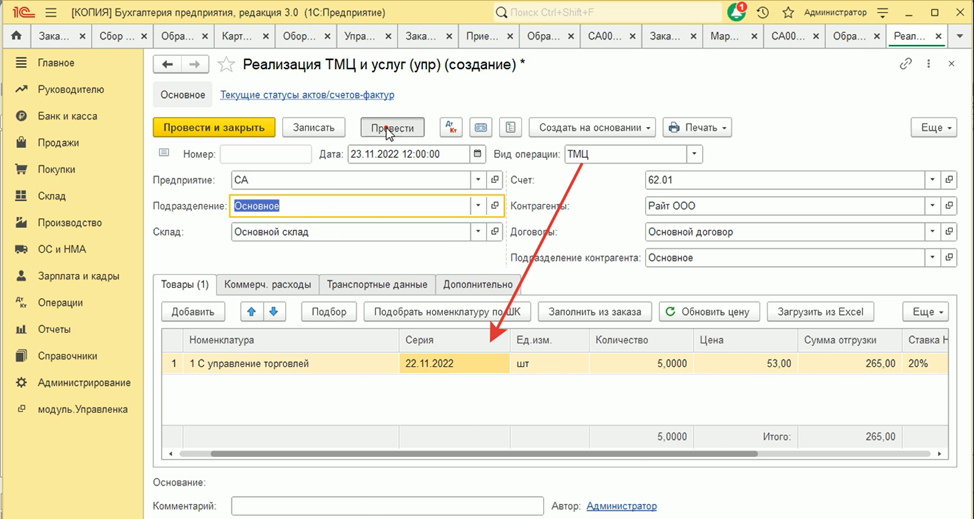Open calendar picker for date field

tap(477, 154)
